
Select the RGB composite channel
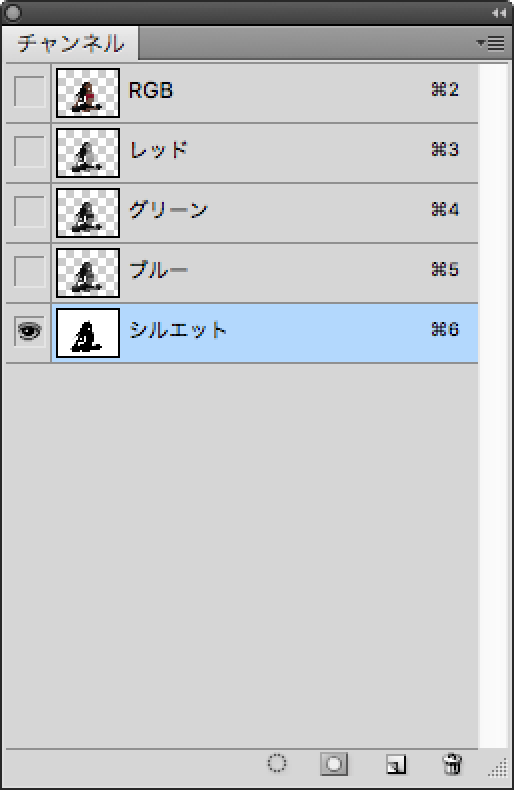click(x=265, y=93)
